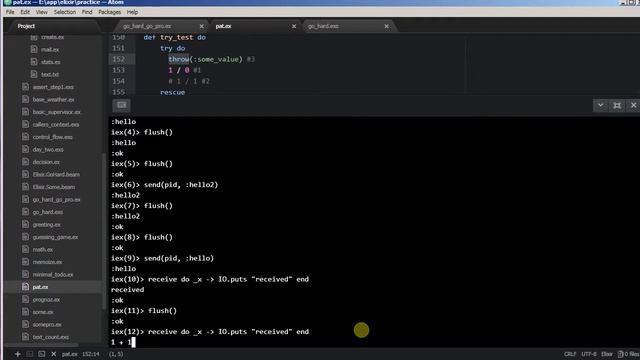Image resolution: width=640 pixels, height=360 pixels.
Task: Hide the terminal panel with chevron
Action: (x=600, y=105)
